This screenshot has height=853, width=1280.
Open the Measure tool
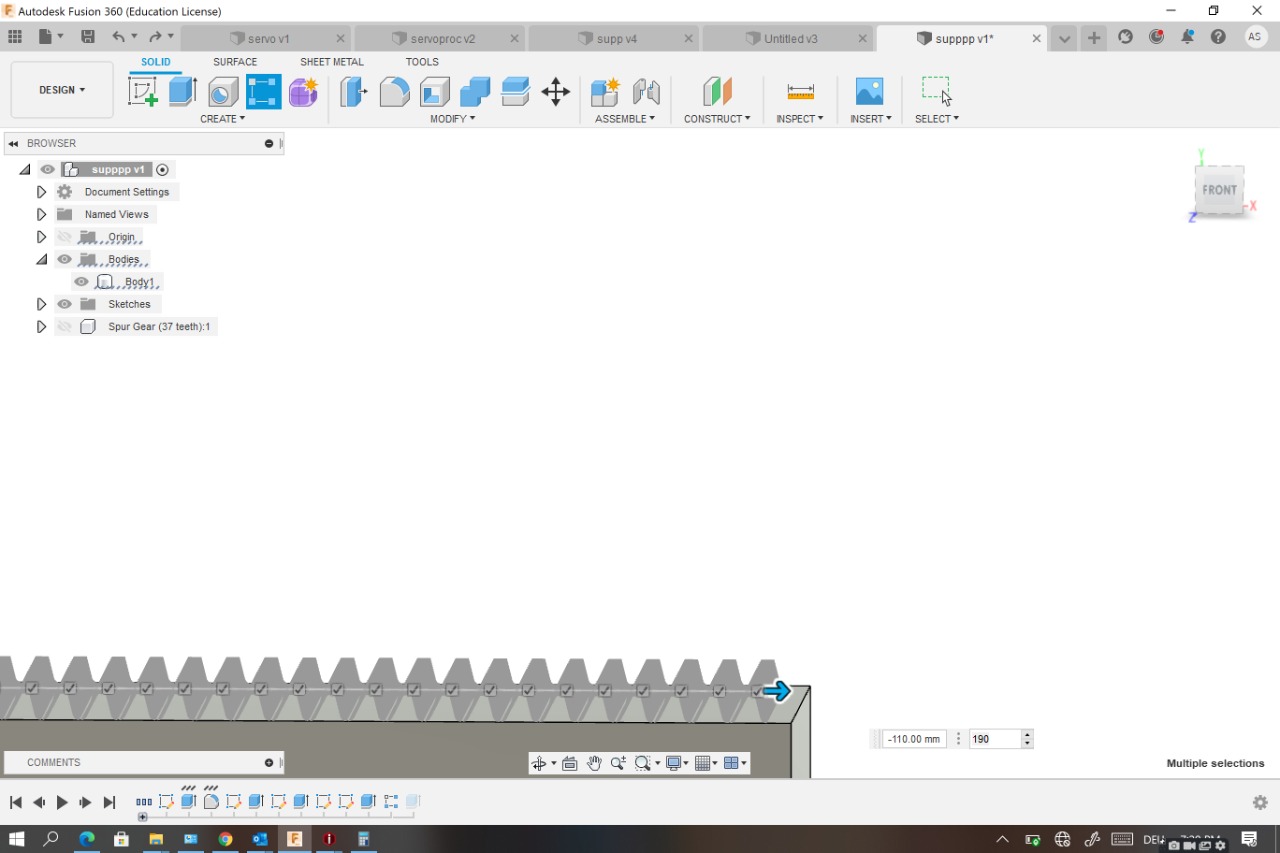tap(800, 92)
